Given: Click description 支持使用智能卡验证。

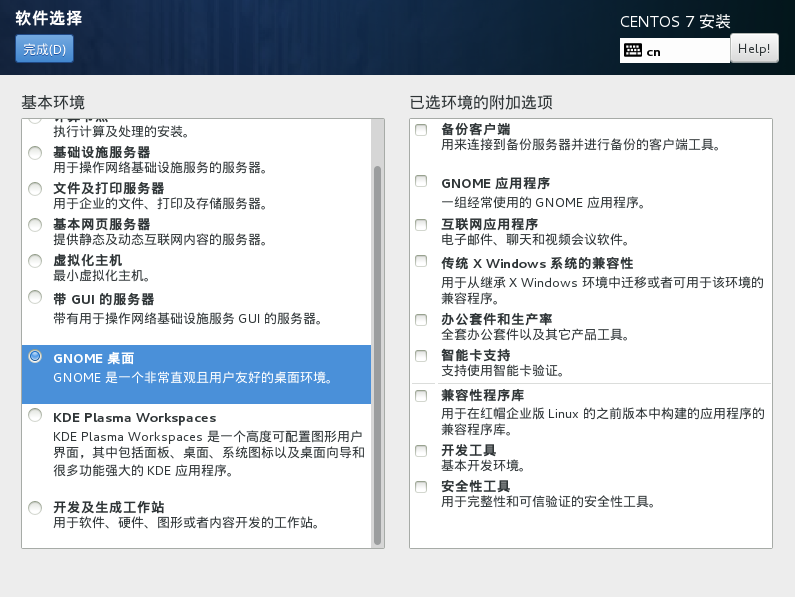Looking at the screenshot, I should (503, 371).
